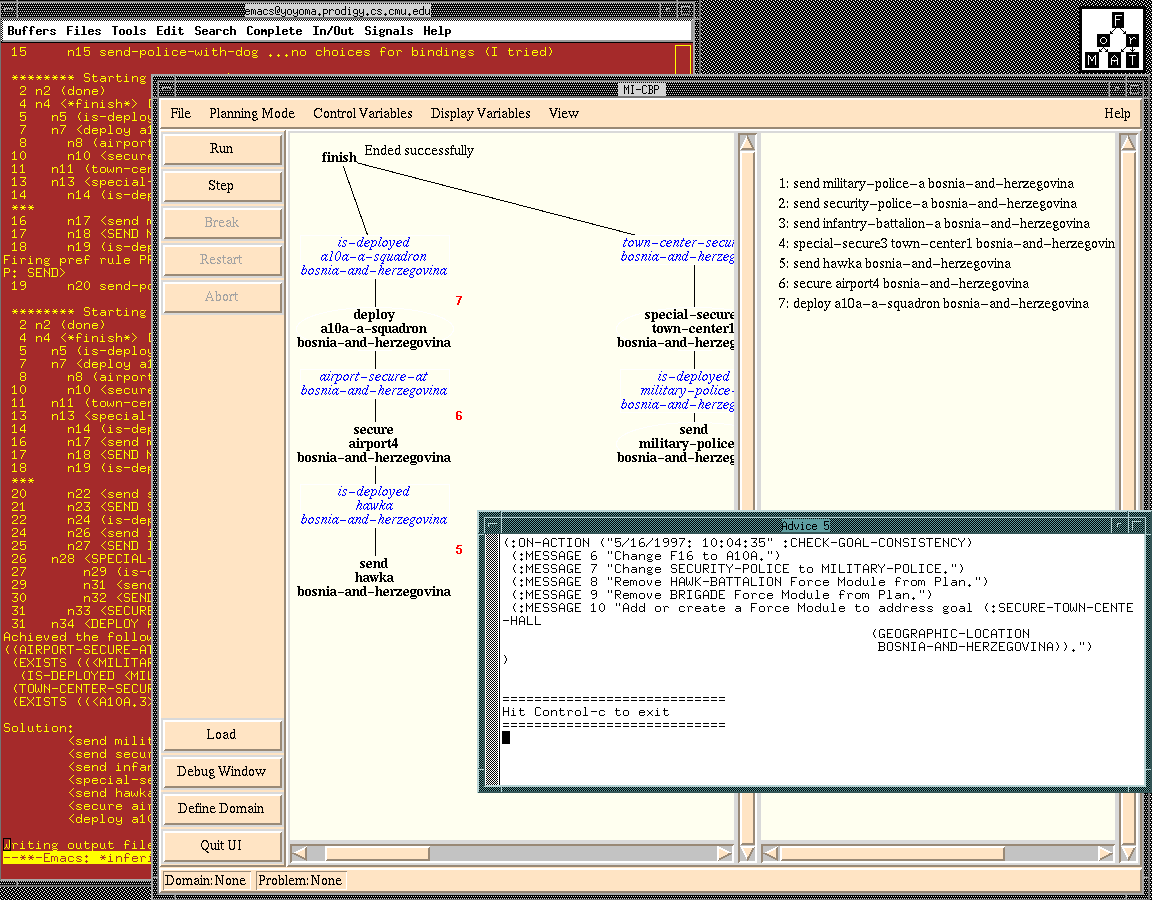Open the Debug Window button

221,771
